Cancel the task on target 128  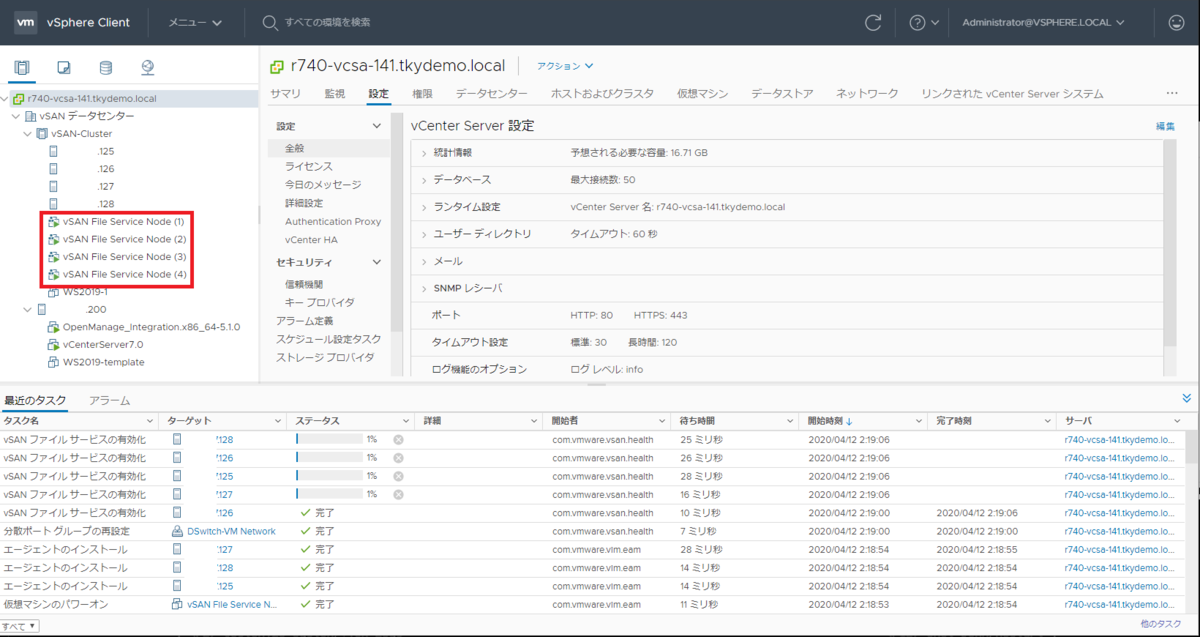click(398, 439)
